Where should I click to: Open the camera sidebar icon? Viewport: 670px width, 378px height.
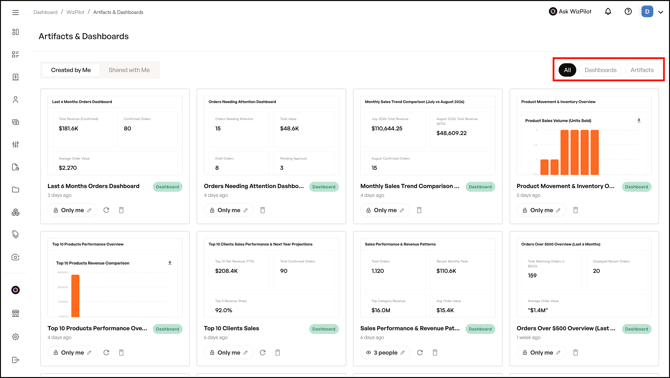[15, 257]
